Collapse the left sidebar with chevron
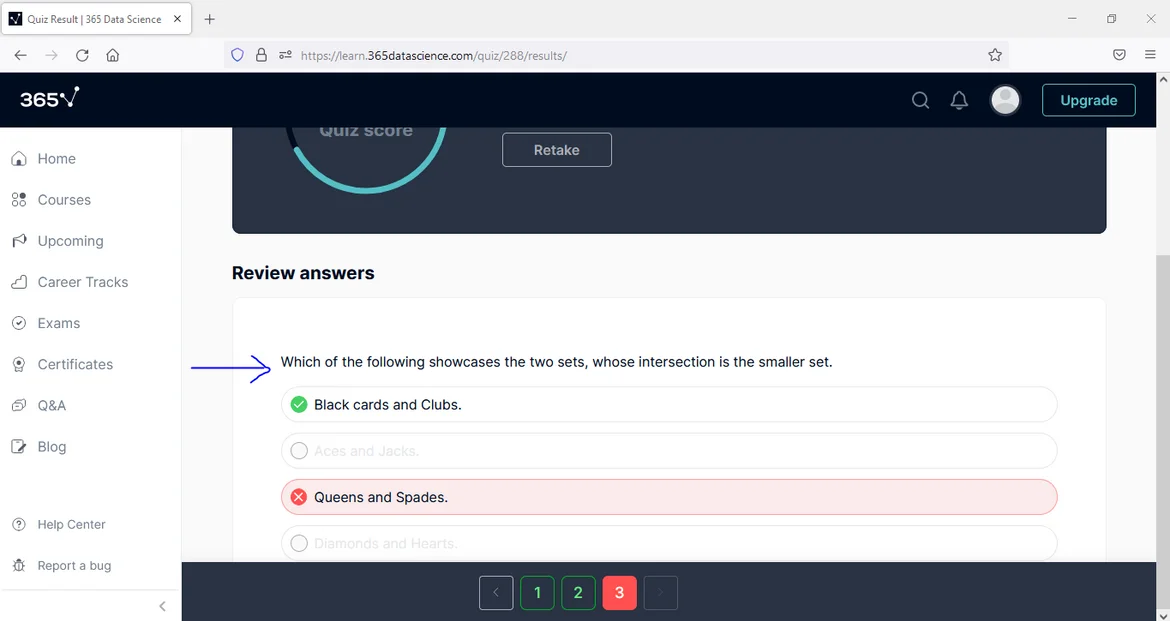The height and width of the screenshot is (621, 1170). point(162,606)
